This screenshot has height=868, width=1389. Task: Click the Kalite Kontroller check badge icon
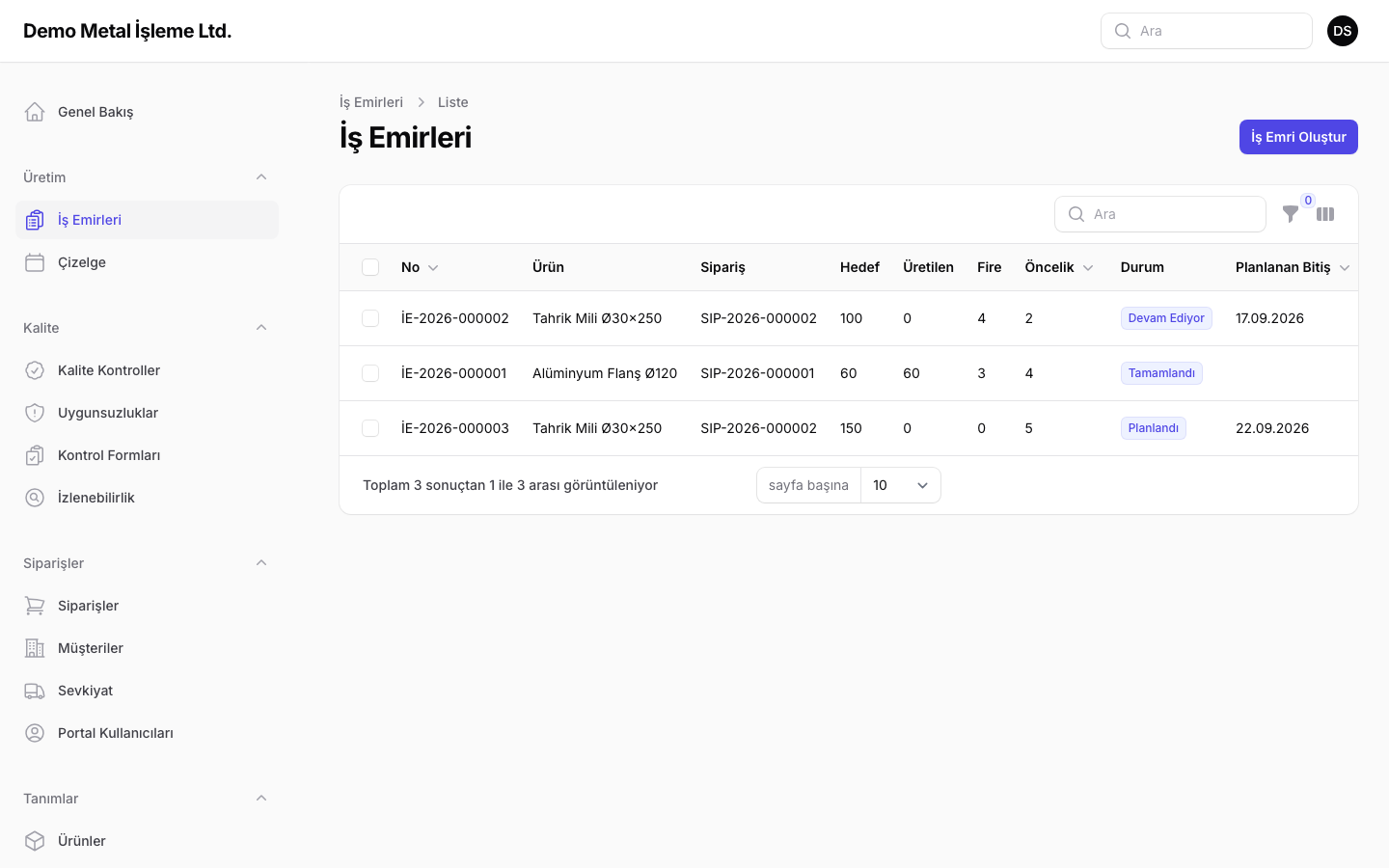(x=35, y=370)
